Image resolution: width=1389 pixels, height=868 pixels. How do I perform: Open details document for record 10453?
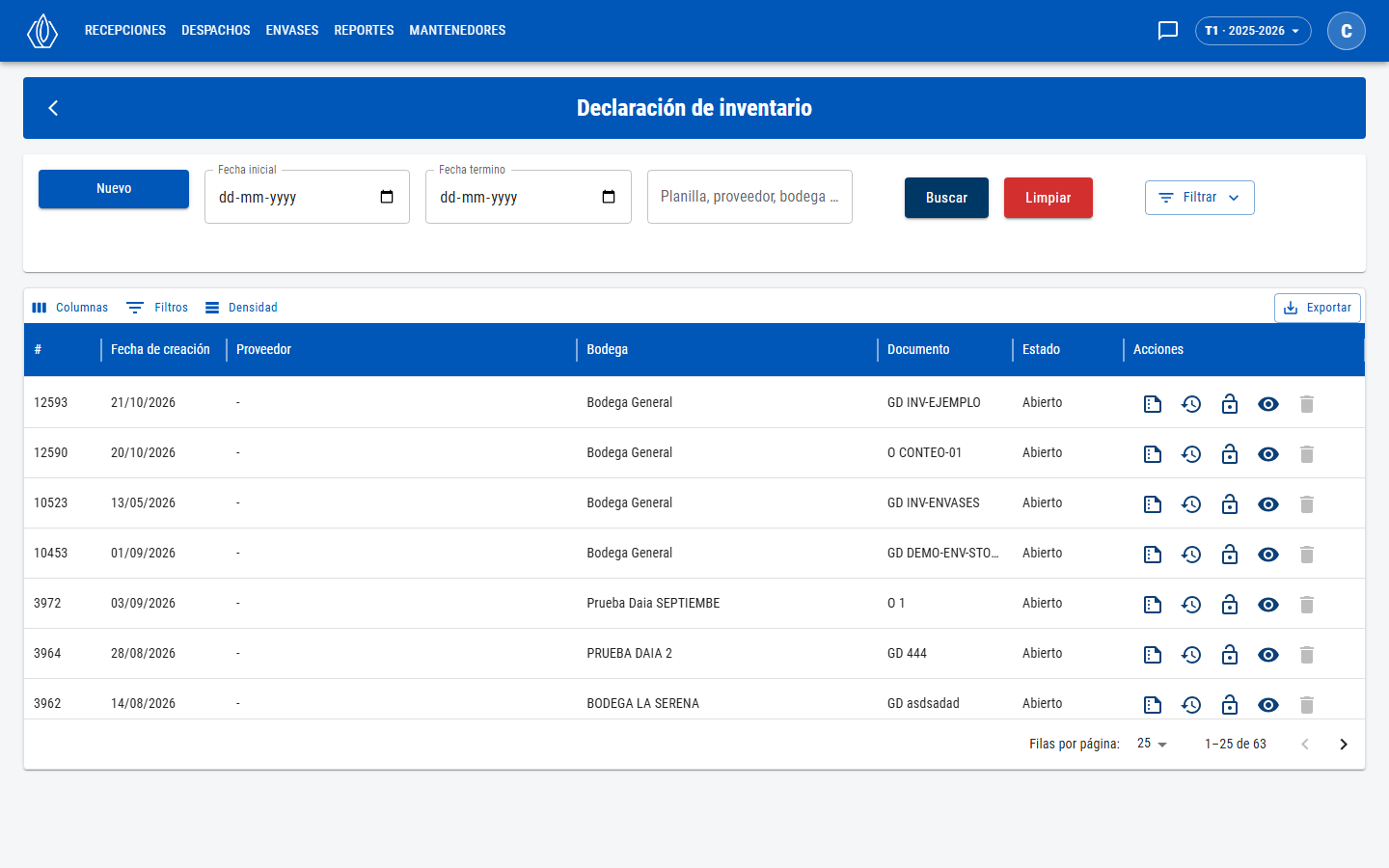click(1153, 555)
